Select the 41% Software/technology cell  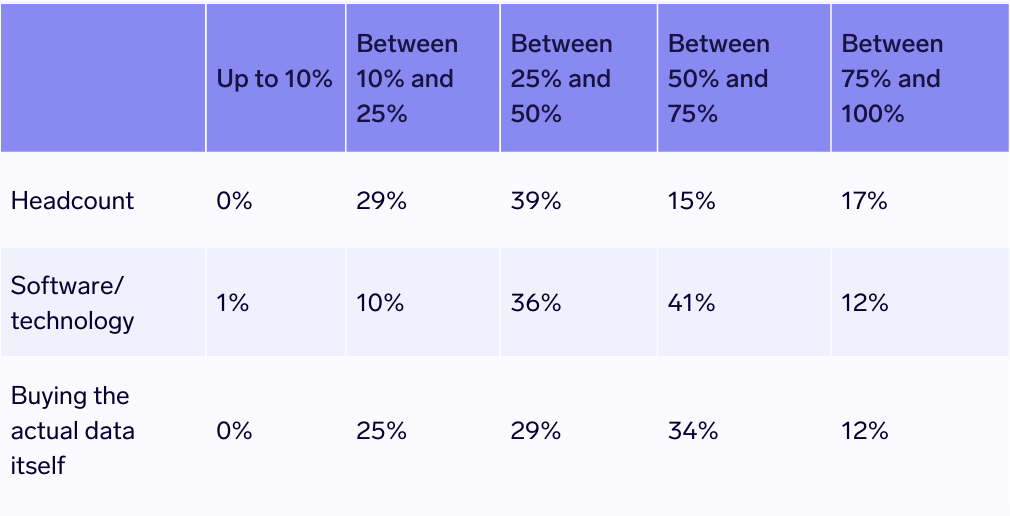point(692,303)
